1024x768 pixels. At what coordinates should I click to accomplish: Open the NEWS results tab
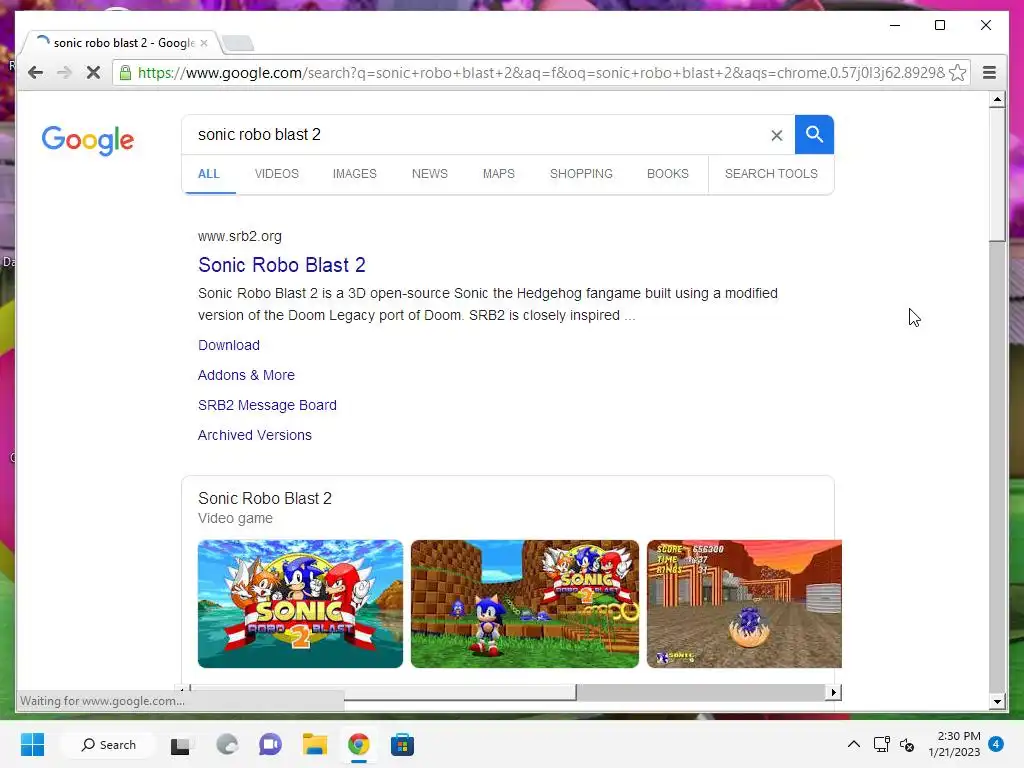(x=430, y=174)
